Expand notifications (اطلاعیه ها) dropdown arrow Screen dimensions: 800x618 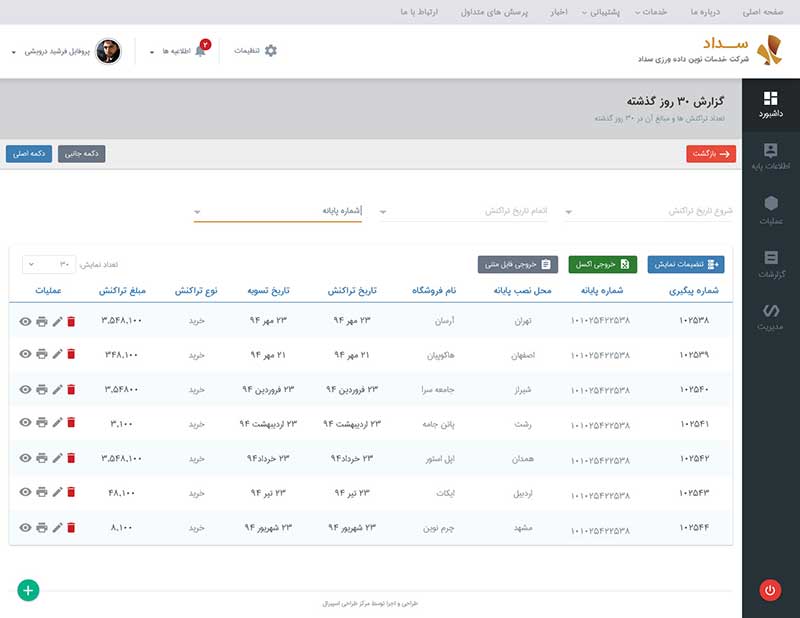[152, 52]
